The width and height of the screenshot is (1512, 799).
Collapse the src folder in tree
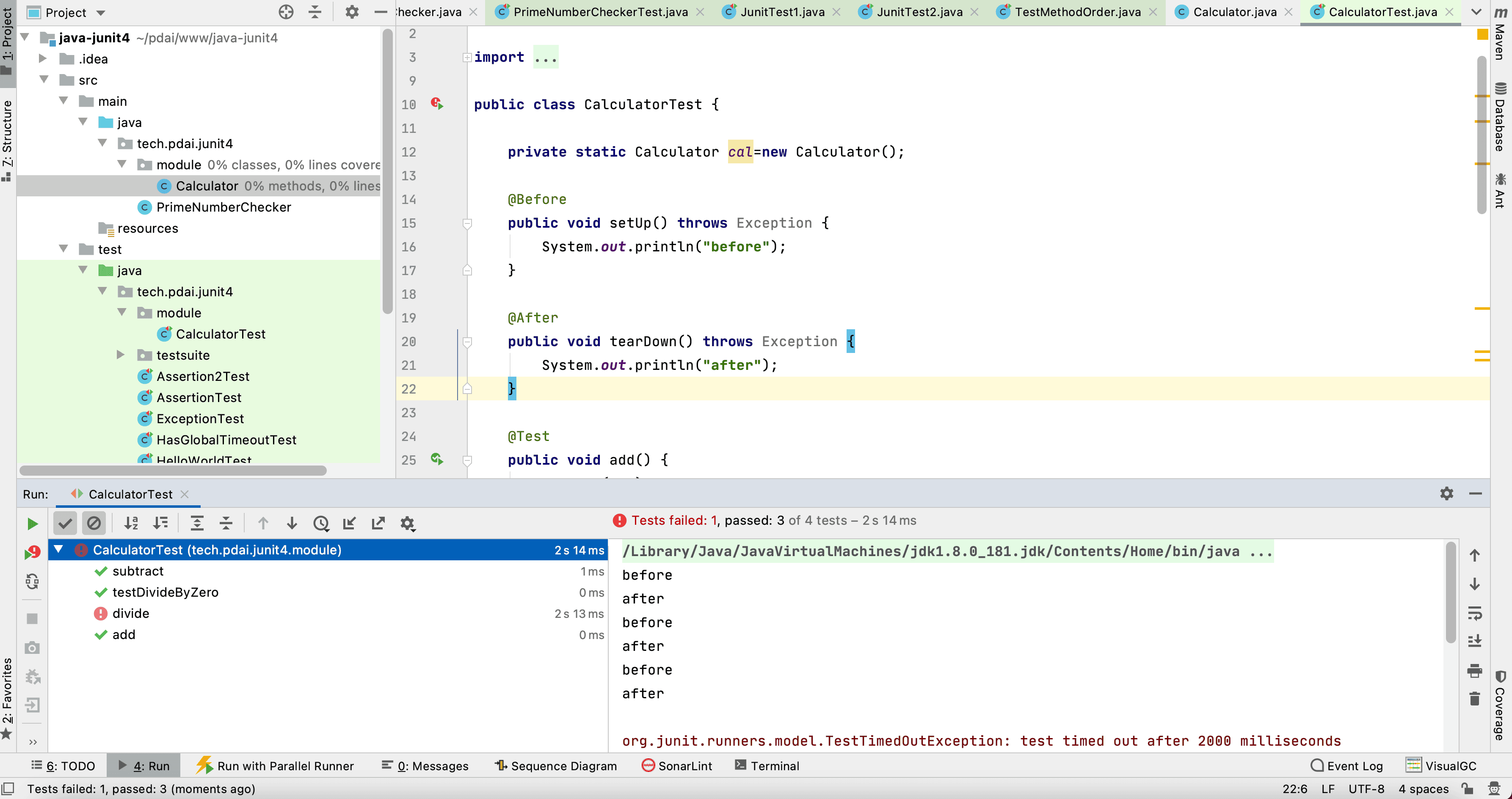pos(44,80)
